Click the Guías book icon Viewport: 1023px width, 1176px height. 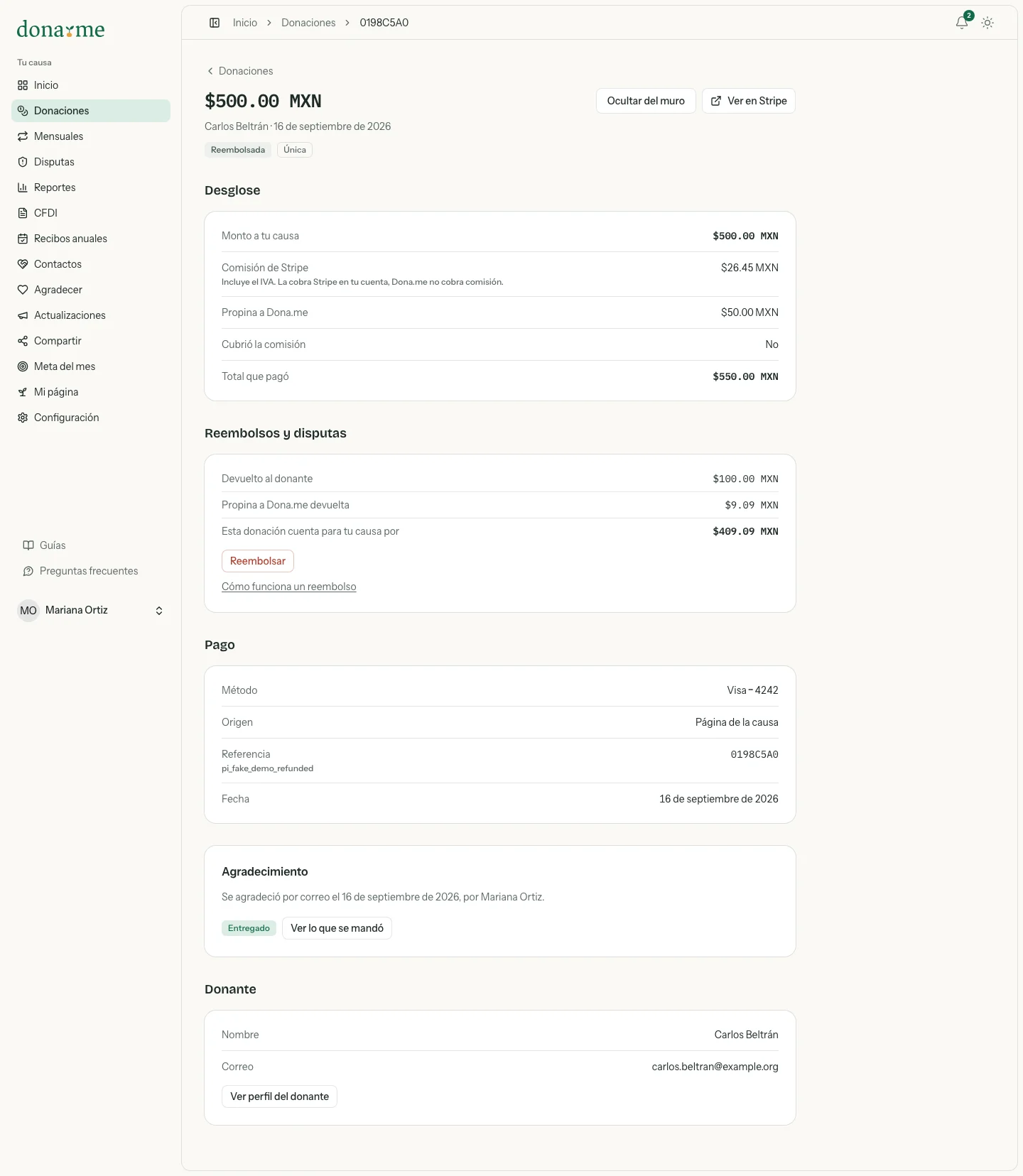pos(28,545)
